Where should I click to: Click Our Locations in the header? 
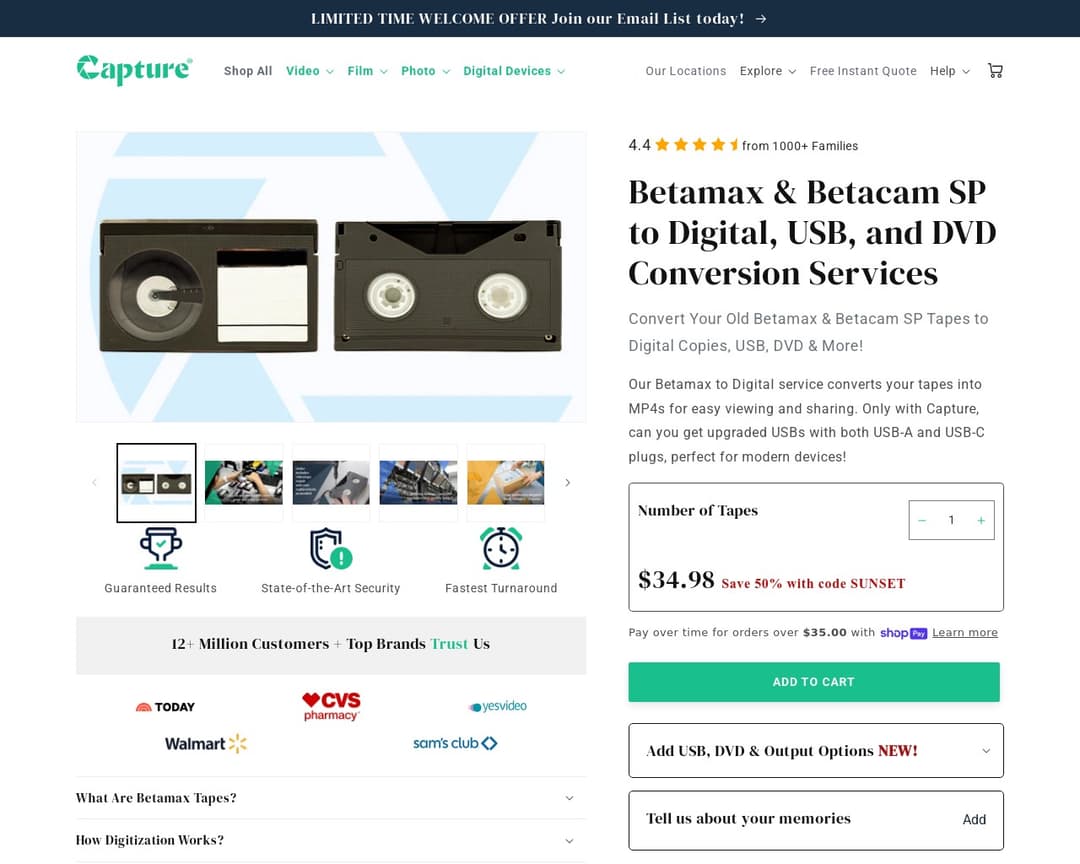pos(685,71)
